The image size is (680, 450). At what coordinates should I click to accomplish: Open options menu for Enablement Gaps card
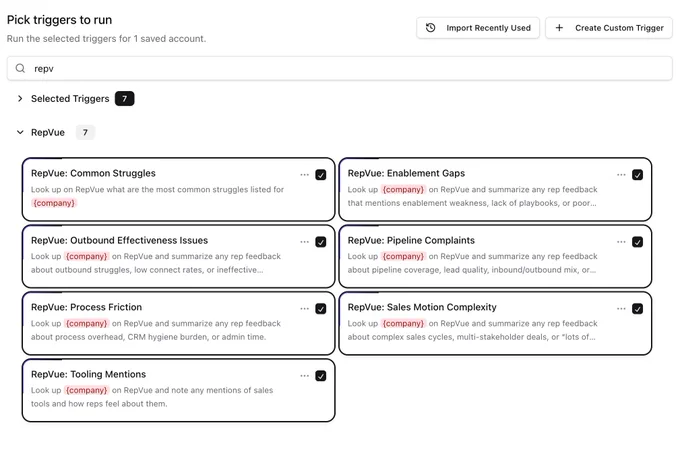click(x=621, y=175)
